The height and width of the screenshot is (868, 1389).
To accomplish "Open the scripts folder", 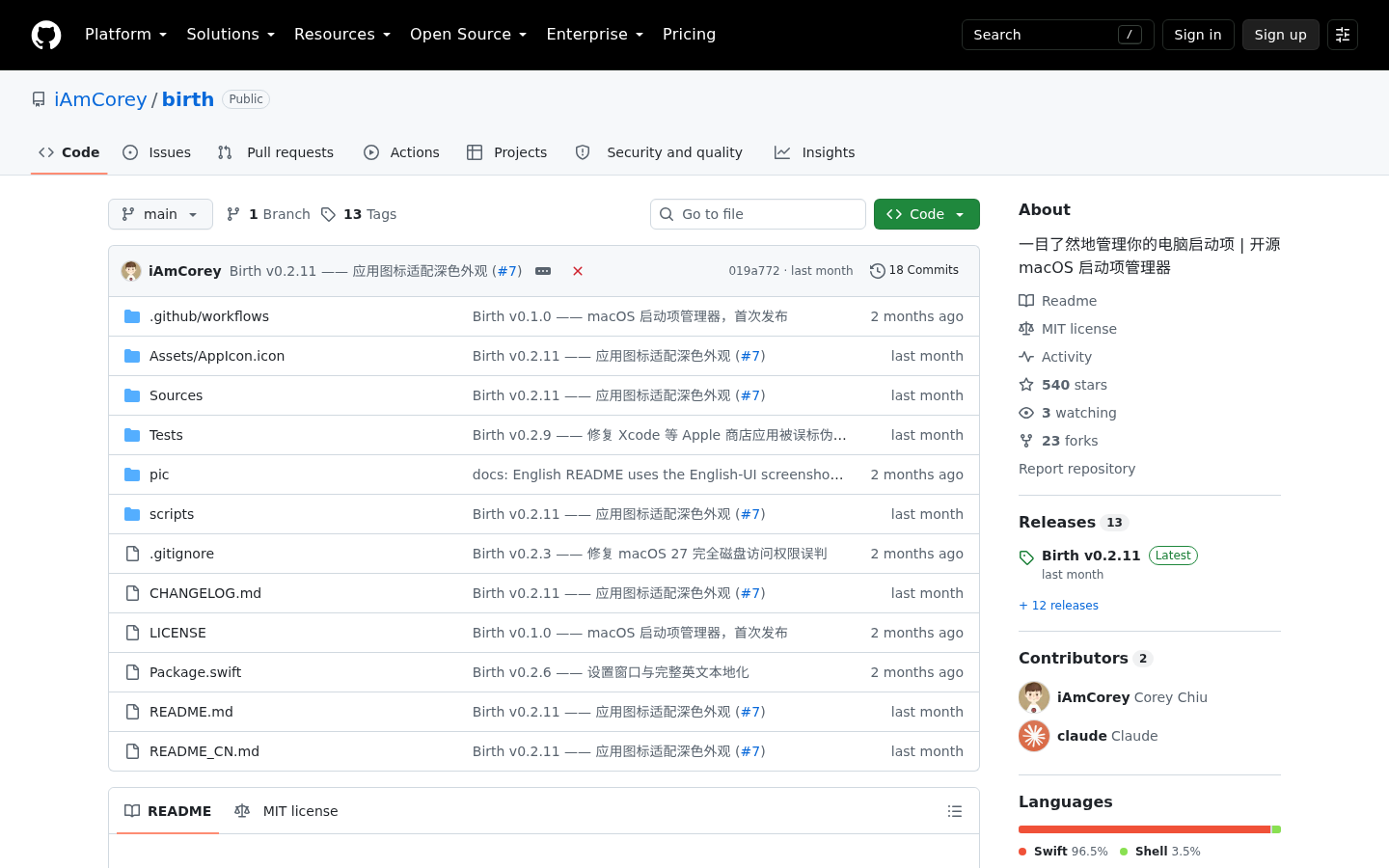I will [172, 514].
